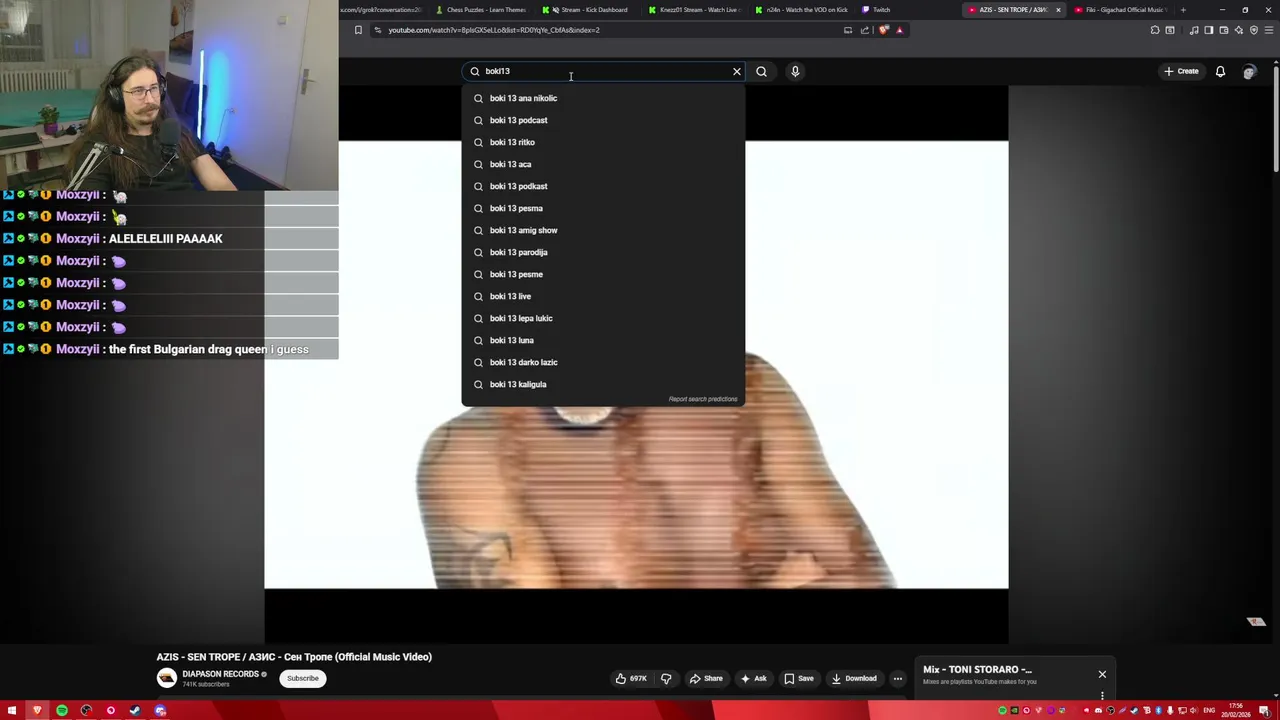
Task: Share the AZIS video
Action: point(706,678)
